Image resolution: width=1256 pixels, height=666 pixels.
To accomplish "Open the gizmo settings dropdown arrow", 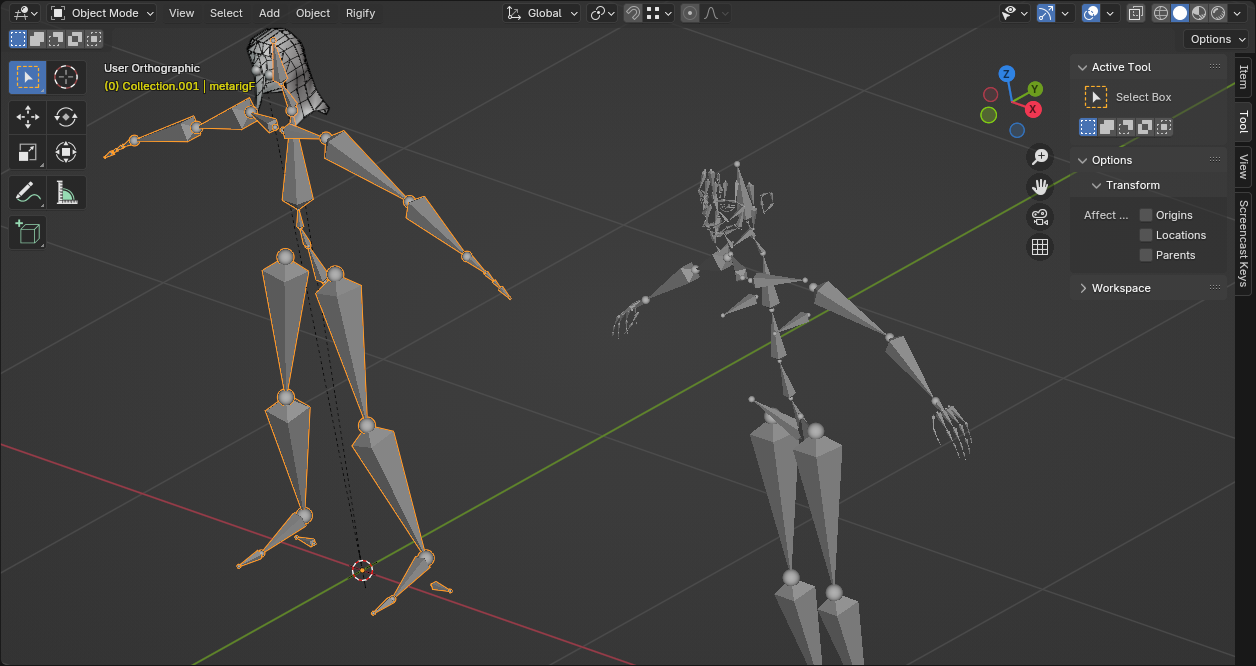I will tap(1066, 13).
